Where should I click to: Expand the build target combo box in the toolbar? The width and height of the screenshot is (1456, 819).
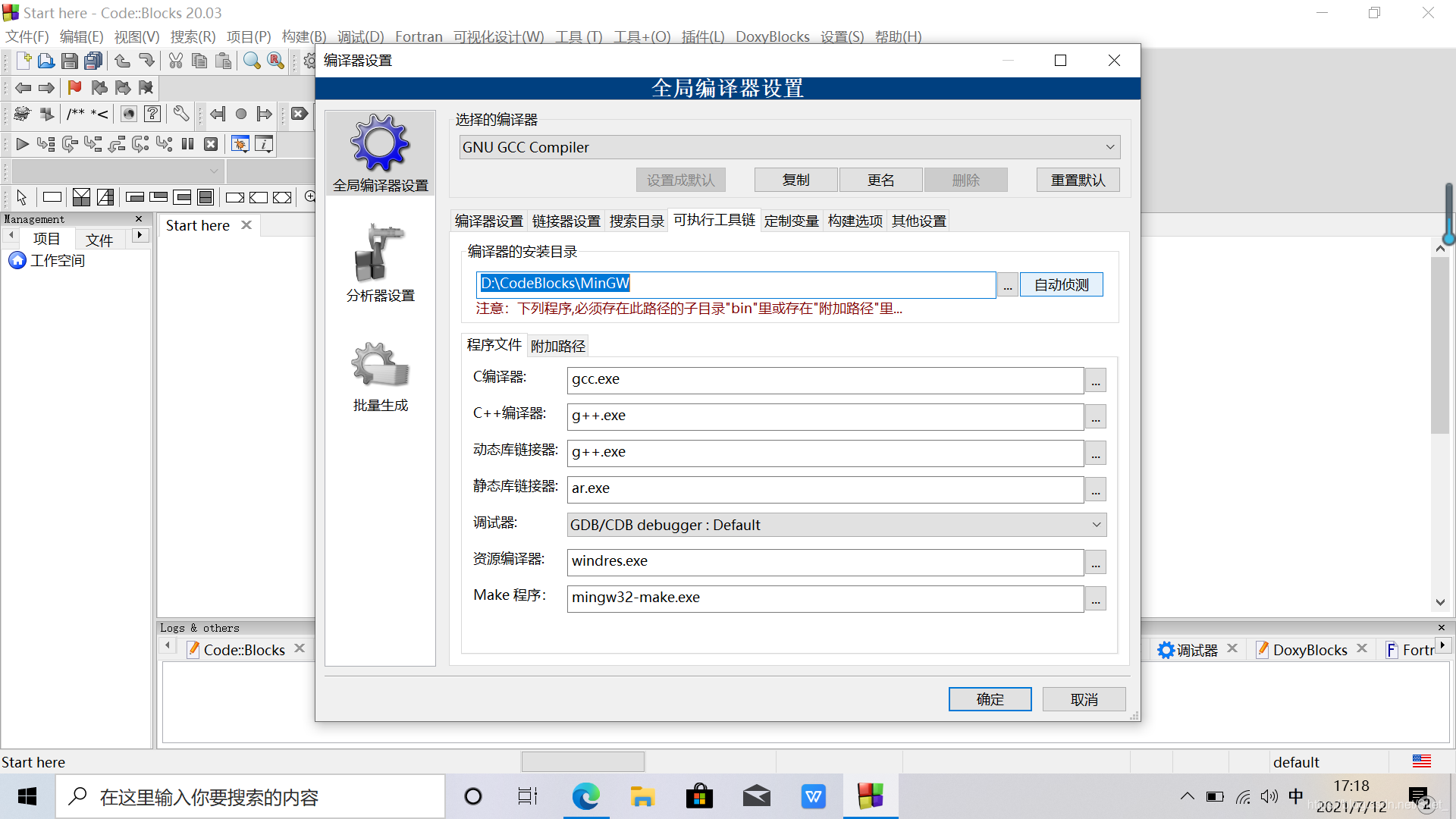(214, 171)
